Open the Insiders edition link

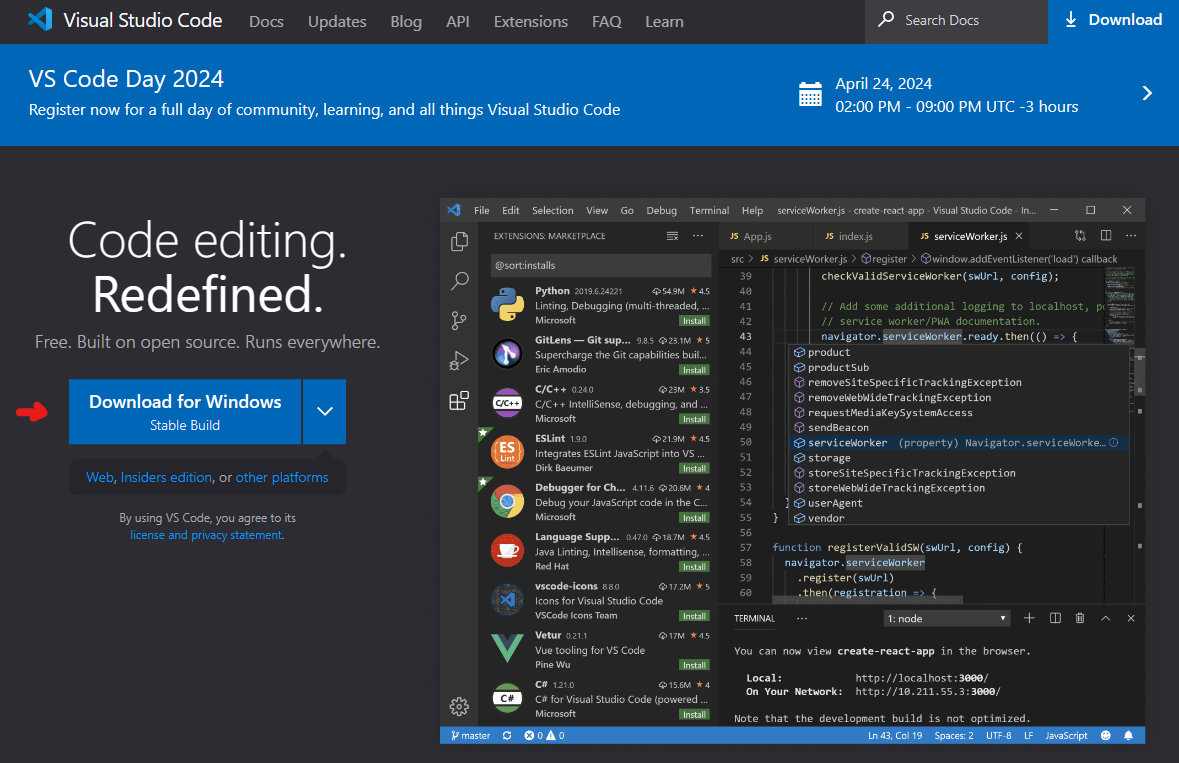coord(166,477)
